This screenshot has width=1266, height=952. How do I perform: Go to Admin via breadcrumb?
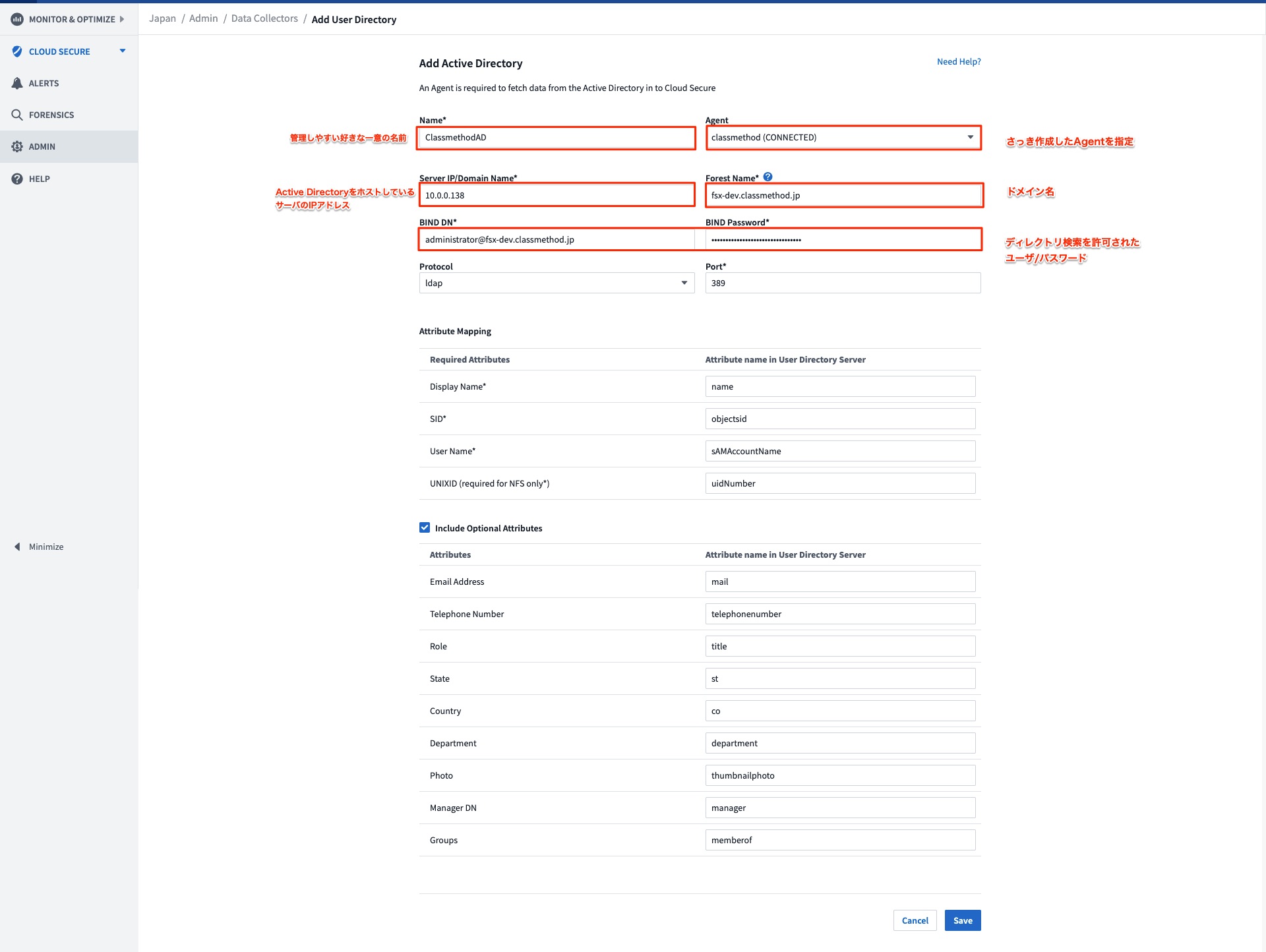pos(203,18)
